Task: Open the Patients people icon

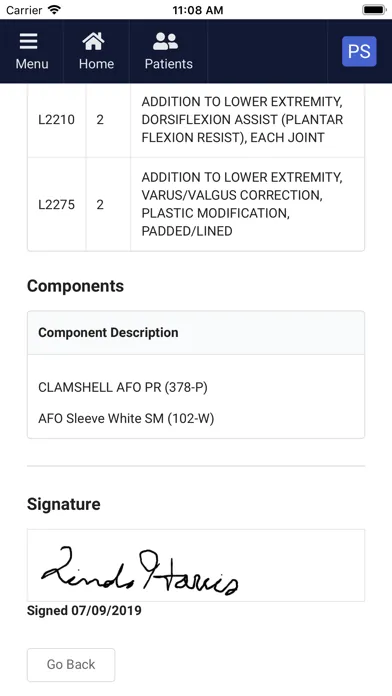Action: pos(165,42)
